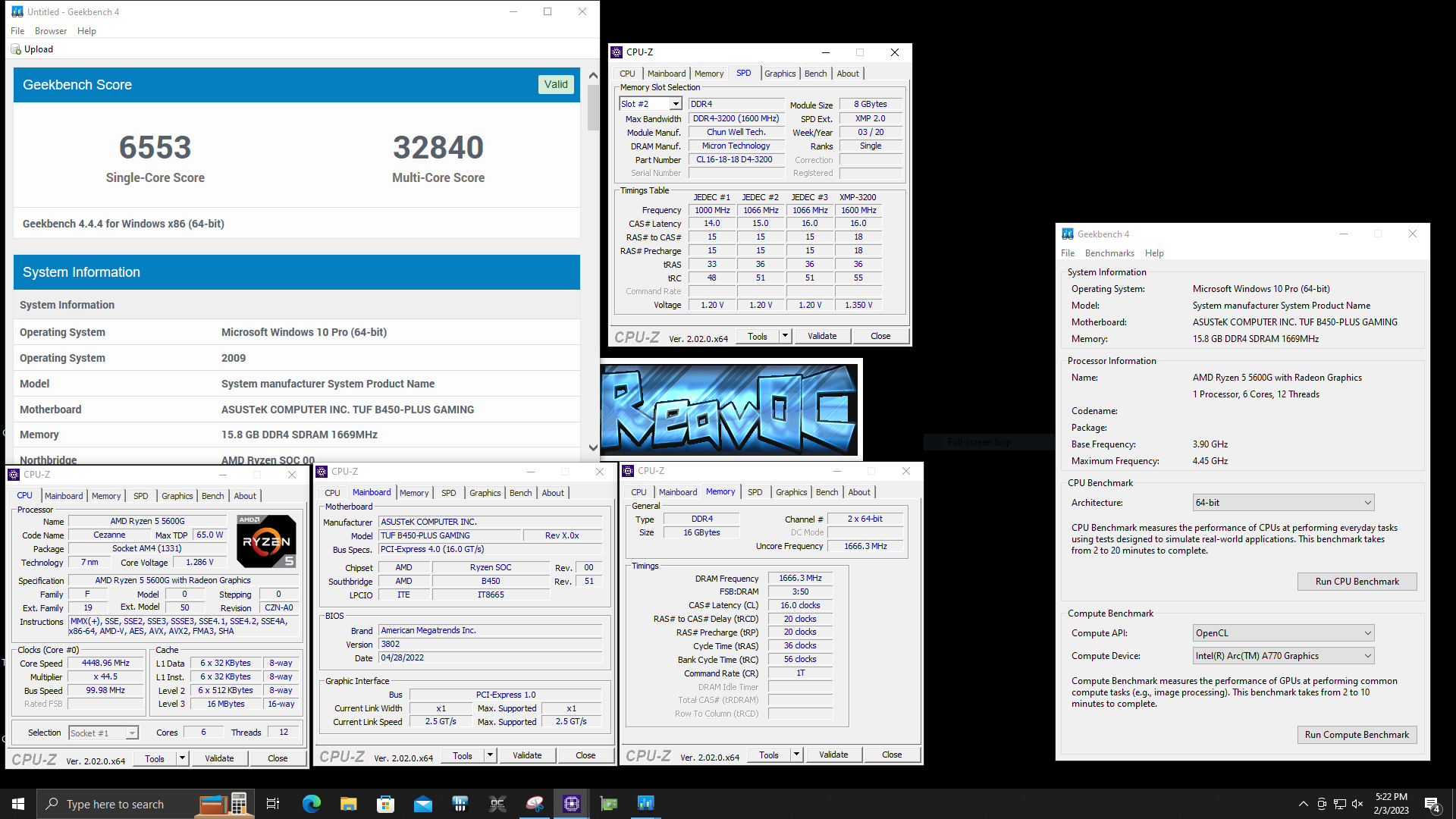
Task: Click Validate in the SPD CPU-Z window
Action: click(x=822, y=336)
